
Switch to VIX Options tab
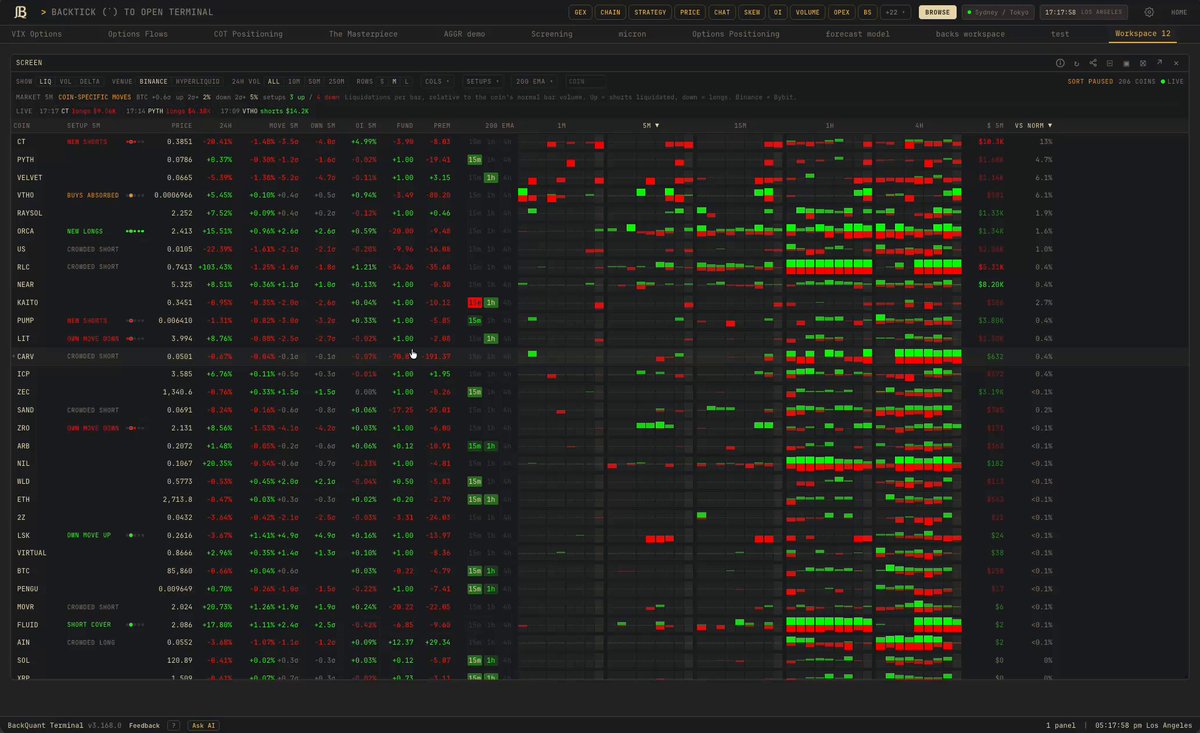tap(37, 34)
